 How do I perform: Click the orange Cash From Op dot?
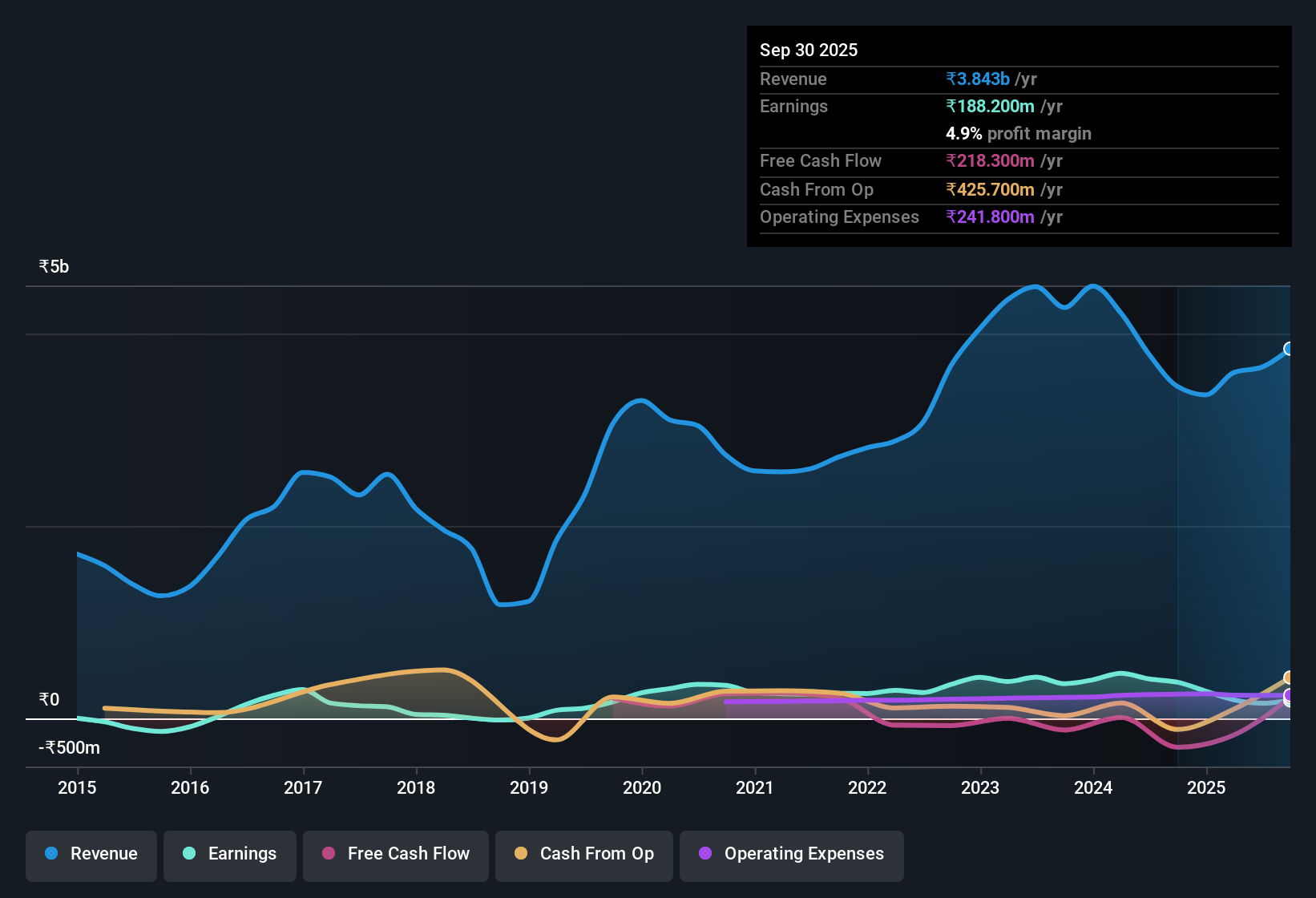pos(520,854)
